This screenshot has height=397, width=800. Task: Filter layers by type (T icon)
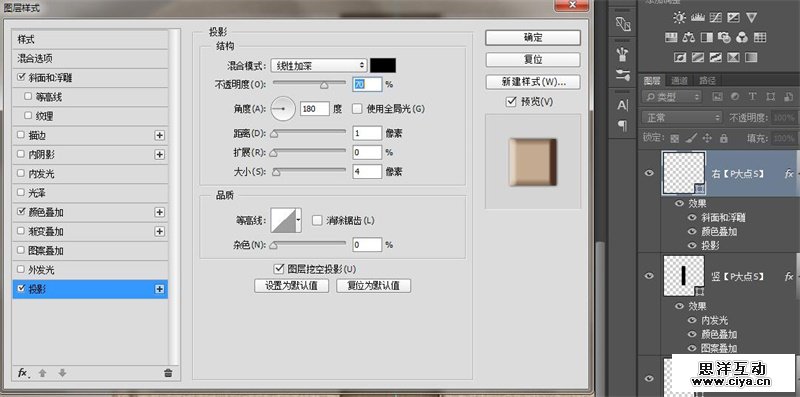click(x=752, y=96)
